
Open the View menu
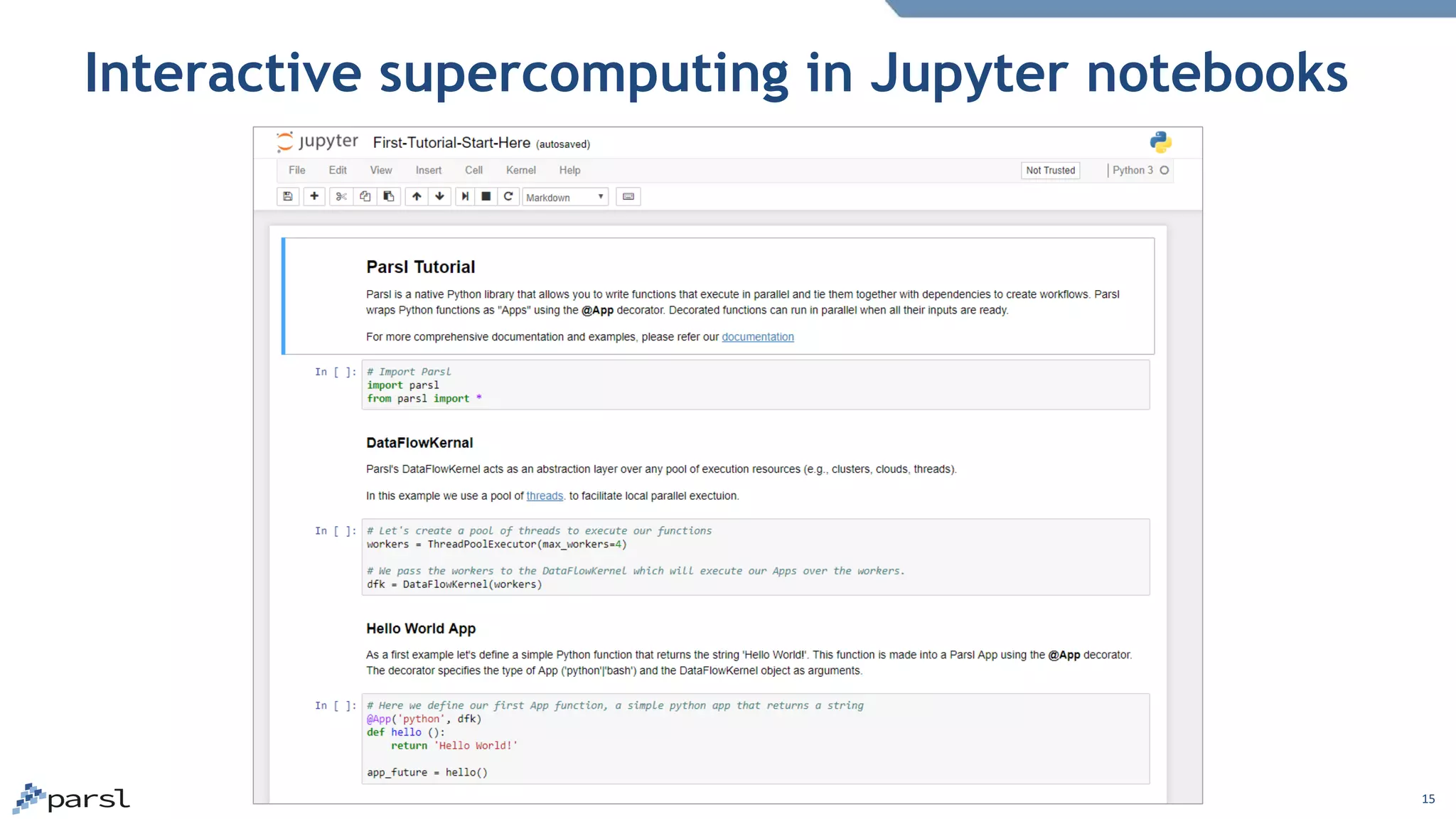click(381, 171)
